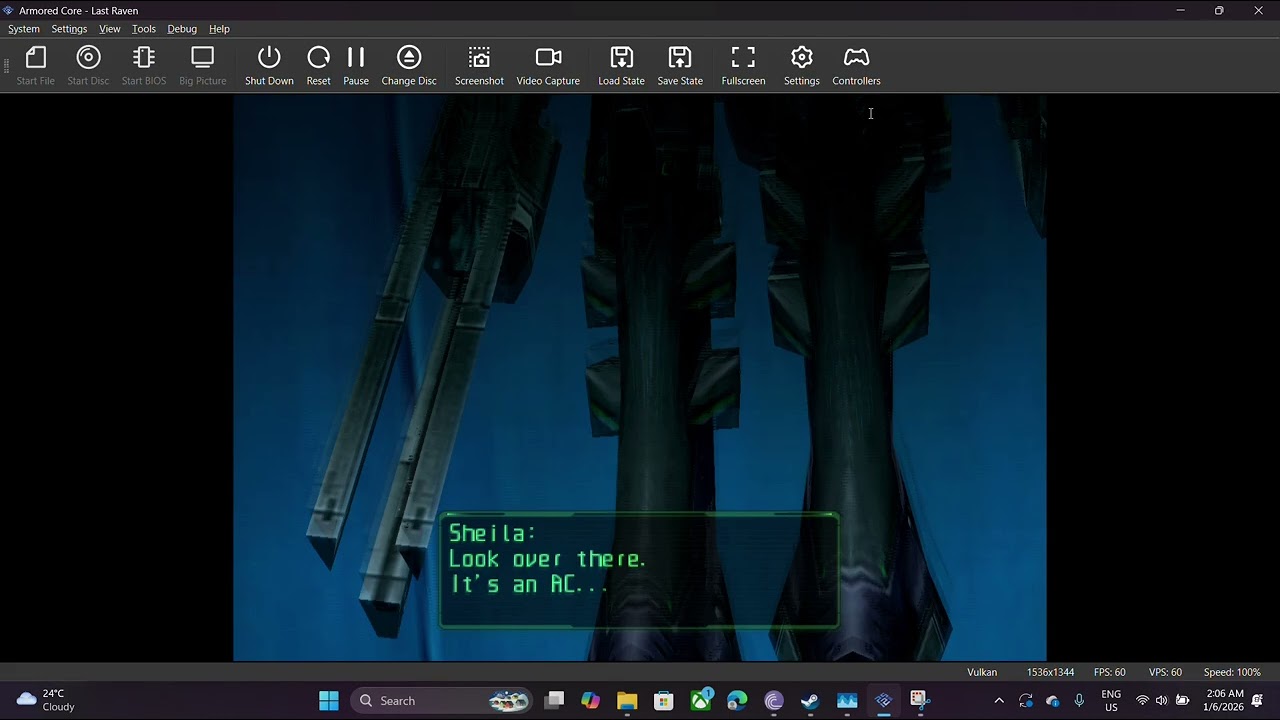This screenshot has height=720, width=1280.
Task: Open the weather widget showing 24°C Cloudy
Action: tap(46, 701)
